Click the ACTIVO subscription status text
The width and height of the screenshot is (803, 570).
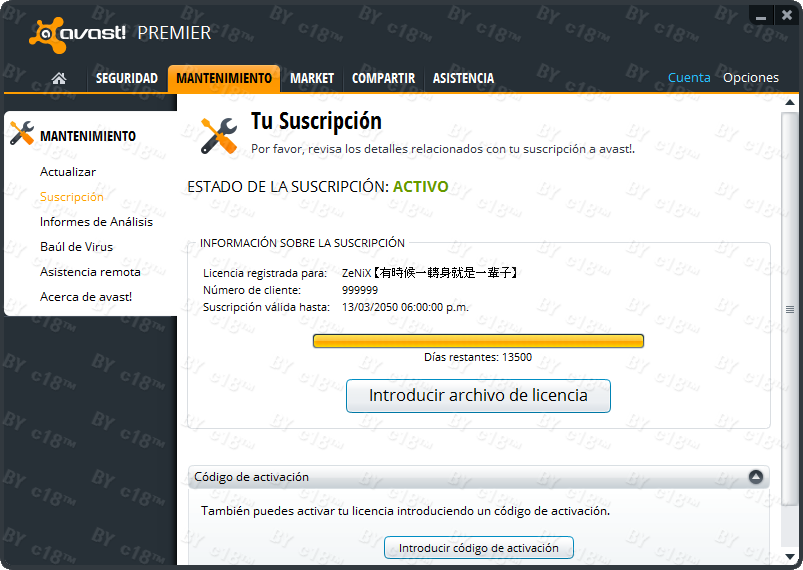coord(420,187)
